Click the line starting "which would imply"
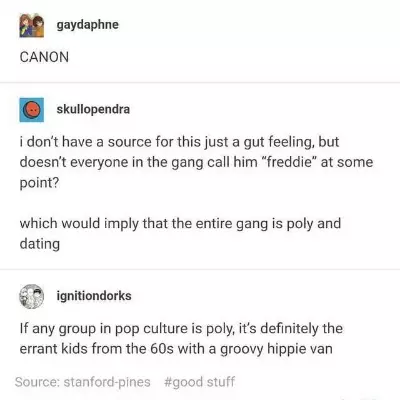Image resolution: width=400 pixels, height=400 pixels. [180, 224]
